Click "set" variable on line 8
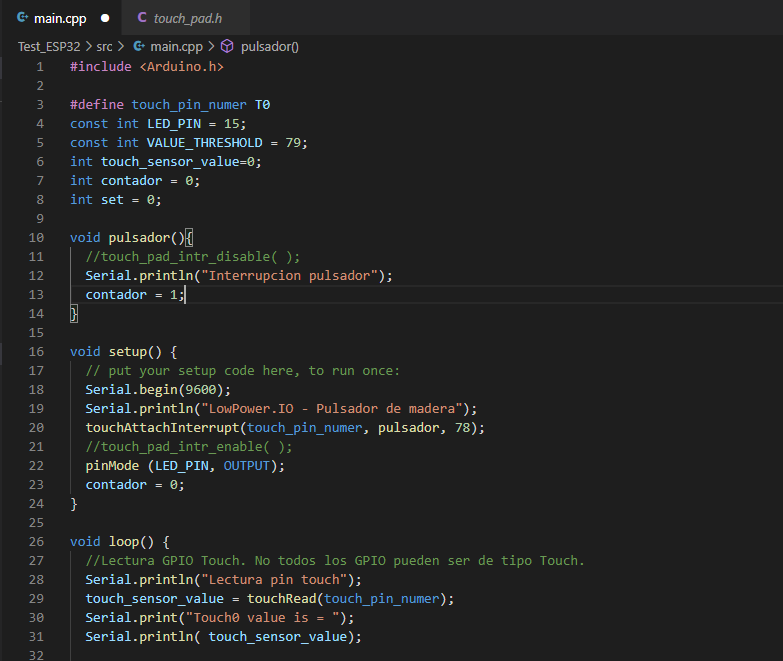This screenshot has height=661, width=783. pos(112,200)
